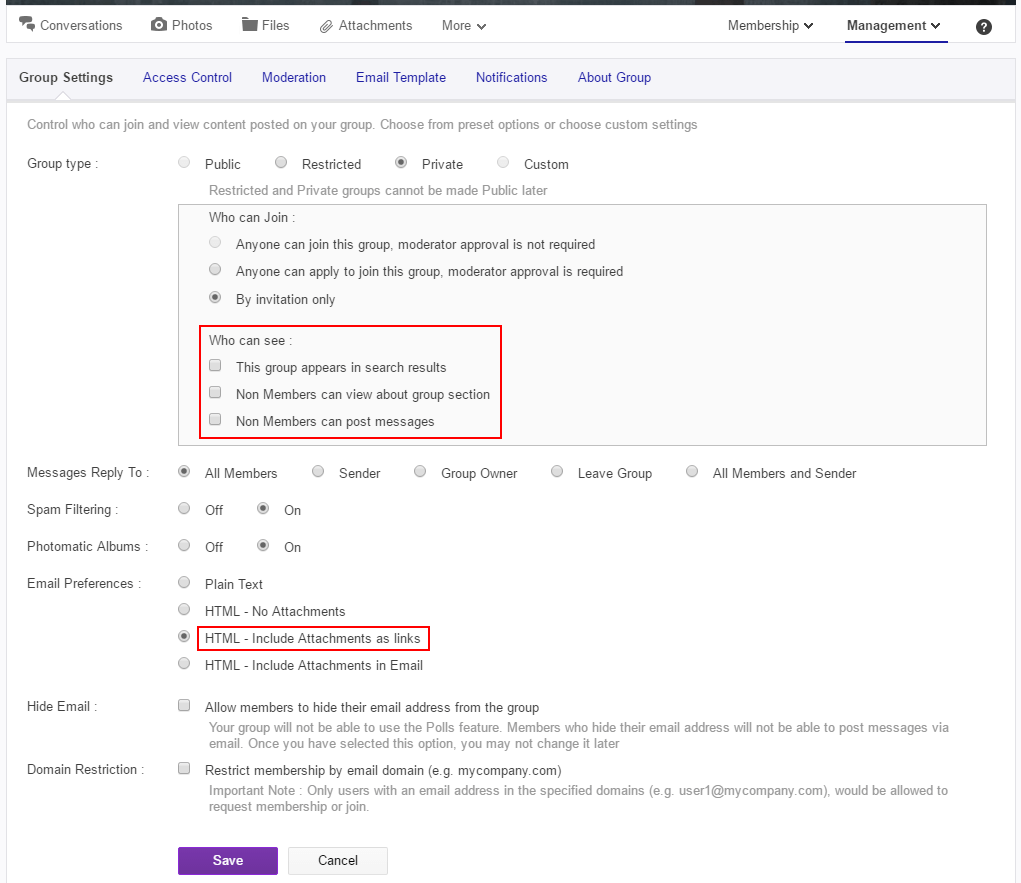Select the Public group type
The height and width of the screenshot is (883, 1021).
183,161
